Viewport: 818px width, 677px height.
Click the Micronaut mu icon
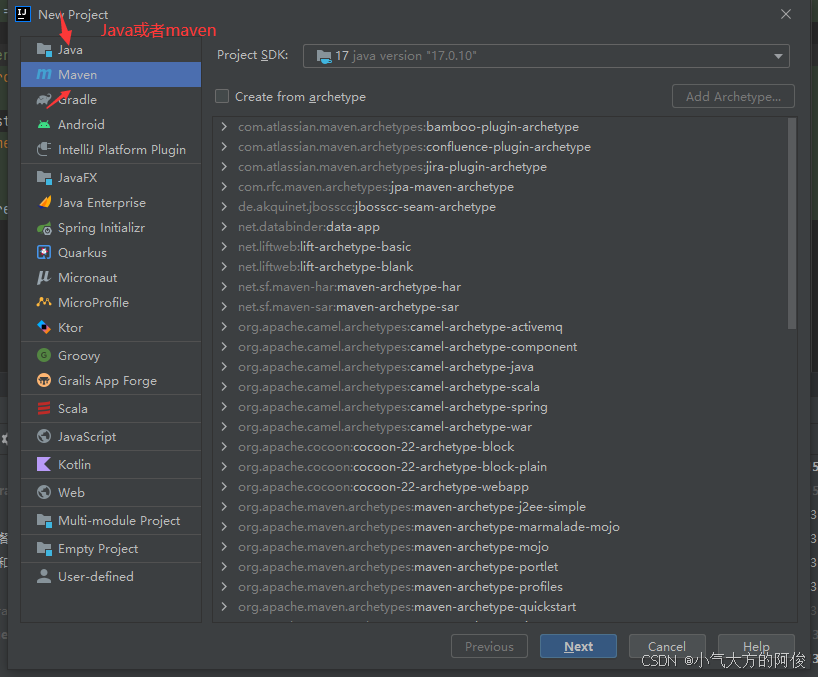tap(44, 277)
